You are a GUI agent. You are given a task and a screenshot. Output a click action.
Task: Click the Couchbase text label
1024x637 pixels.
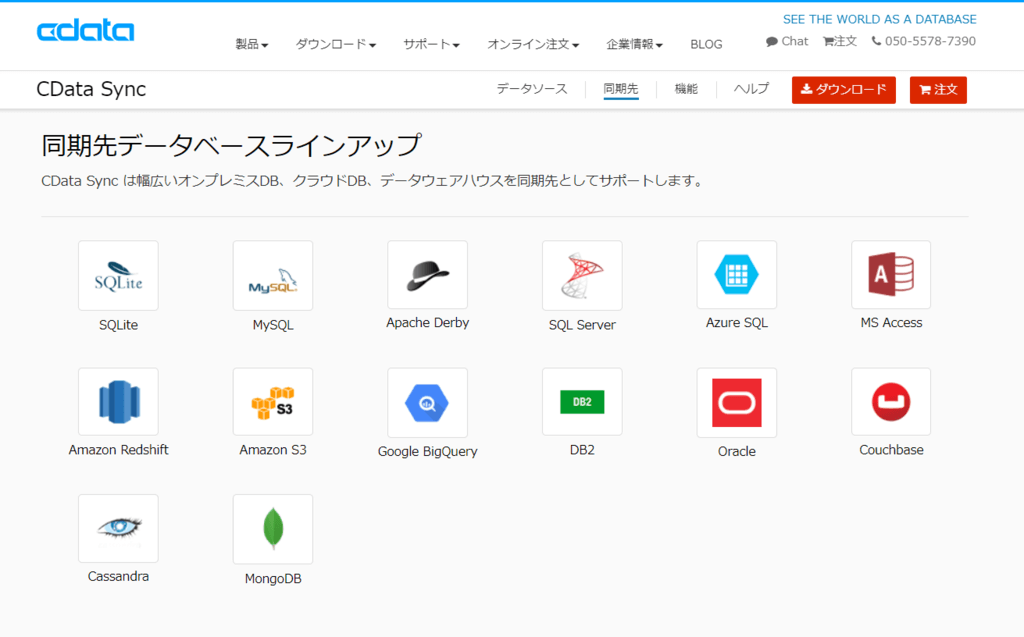pos(891,449)
